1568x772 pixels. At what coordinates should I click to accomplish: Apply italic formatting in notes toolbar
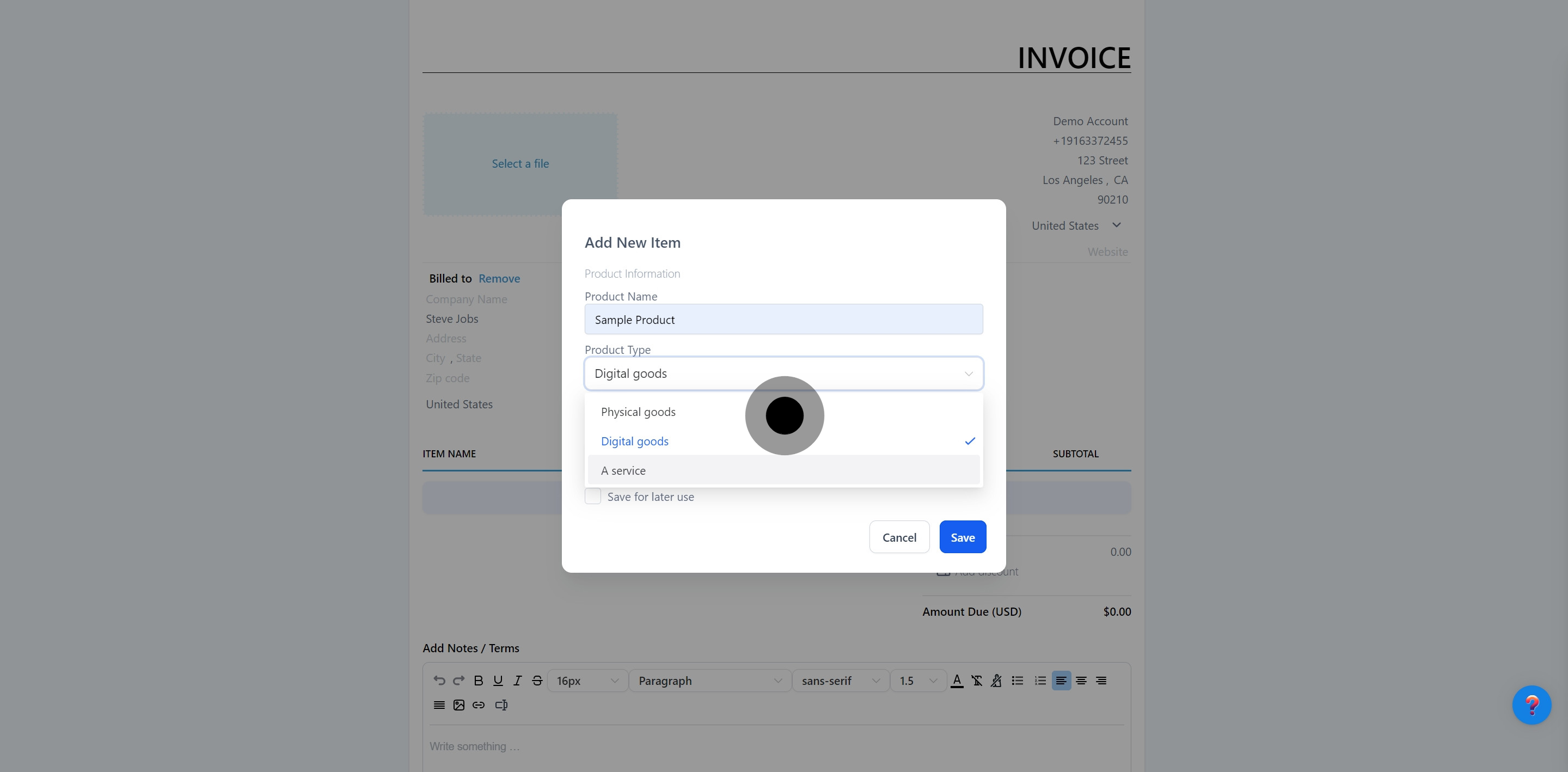pos(517,681)
